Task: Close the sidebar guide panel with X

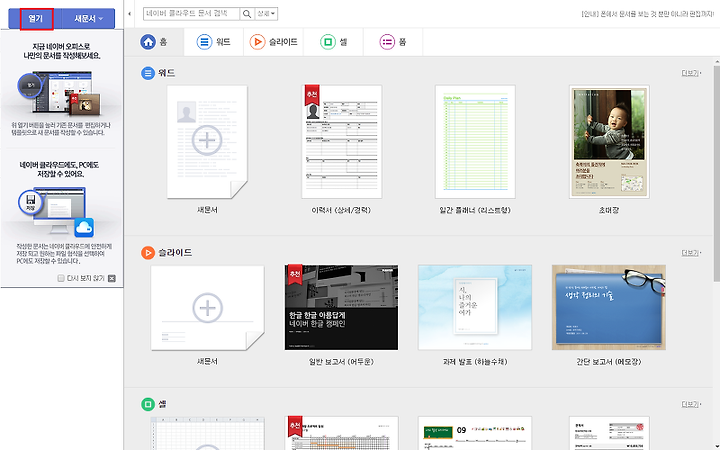Action: 112,278
